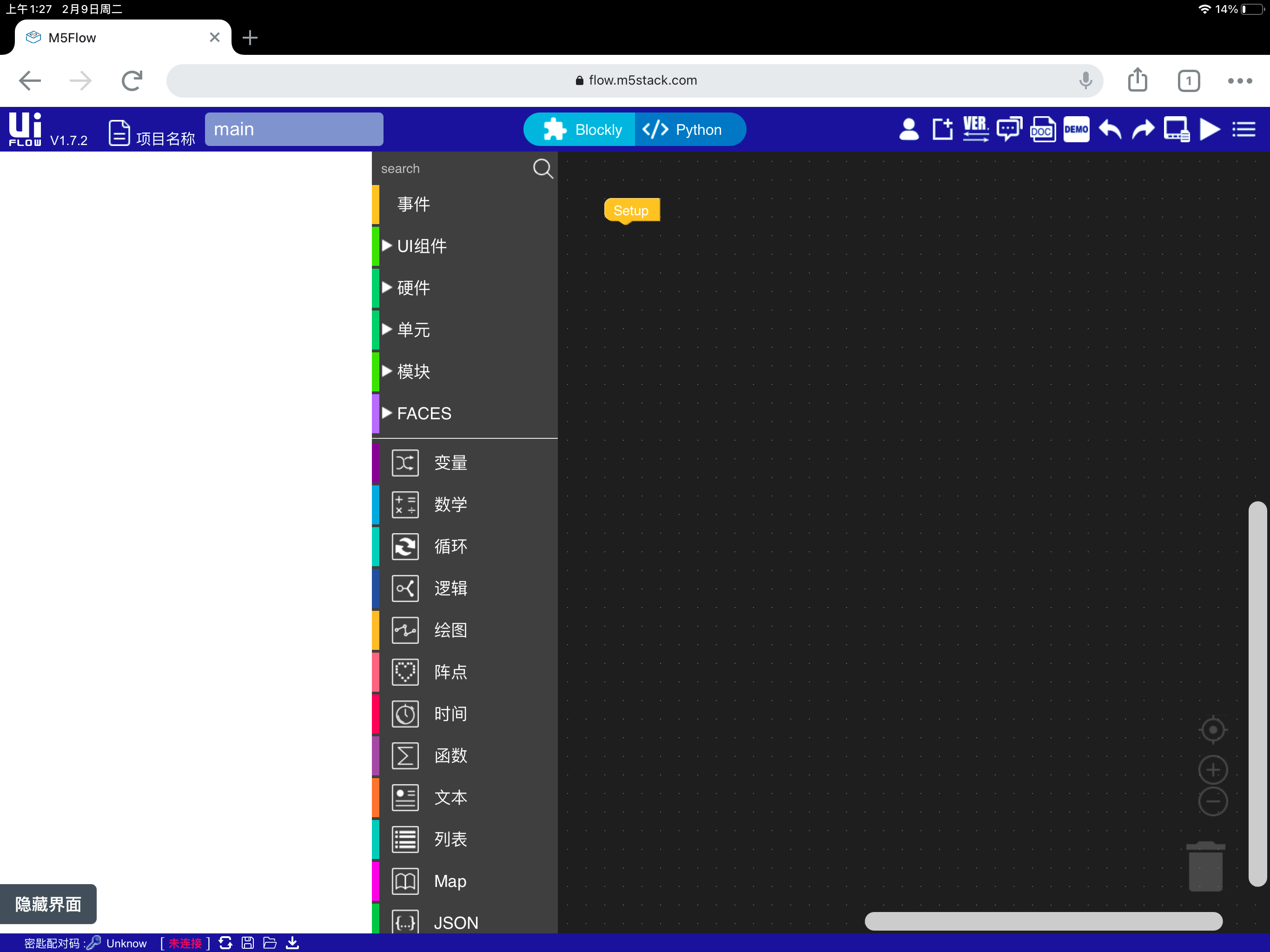Reload the page

[x=132, y=80]
